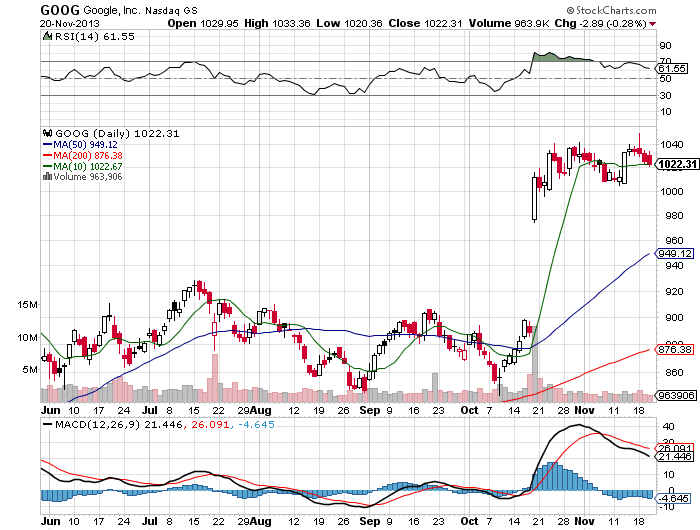
Task: Click the MACD signal value 26.091 in legend
Action: pyautogui.click(x=210, y=424)
